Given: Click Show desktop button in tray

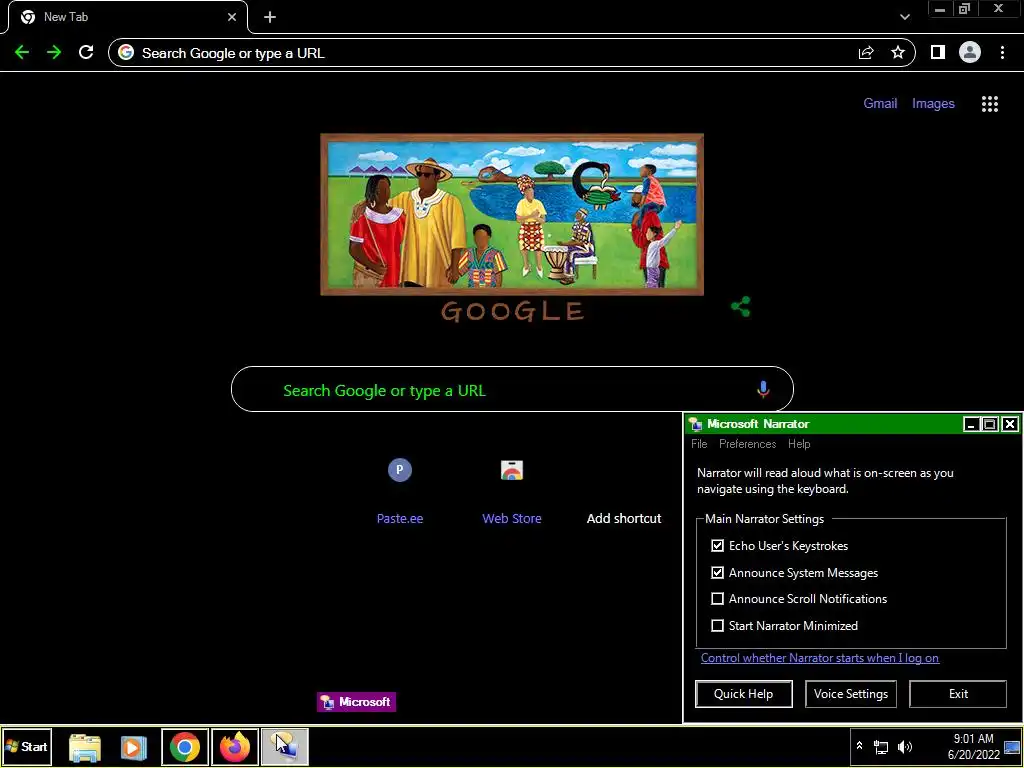Looking at the screenshot, I should coord(1014,747).
